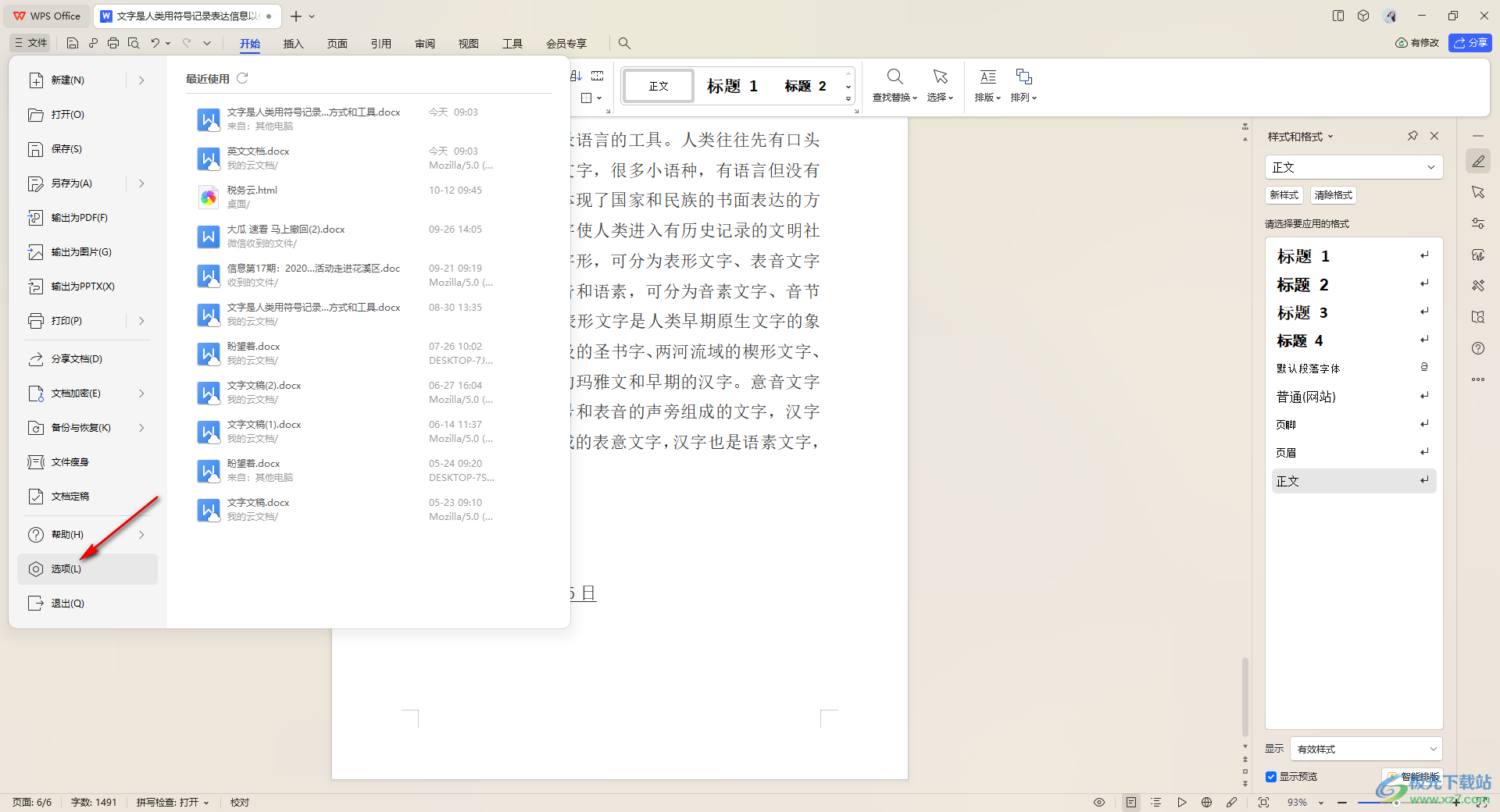This screenshot has height=812, width=1500.
Task: Close the Styles and Formatting pane
Action: 1434,136
